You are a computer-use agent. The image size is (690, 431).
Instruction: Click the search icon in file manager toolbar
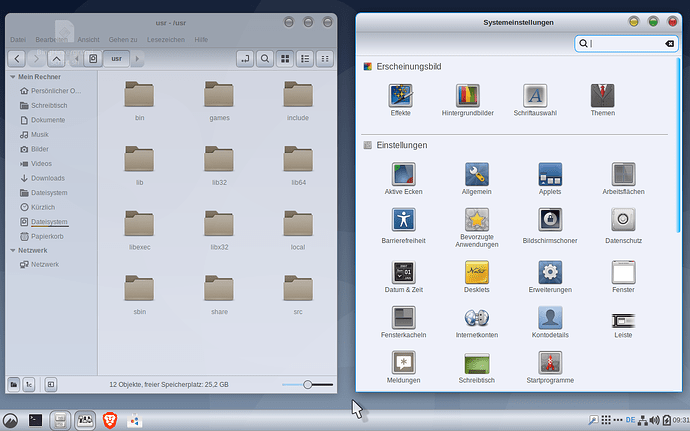click(264, 59)
